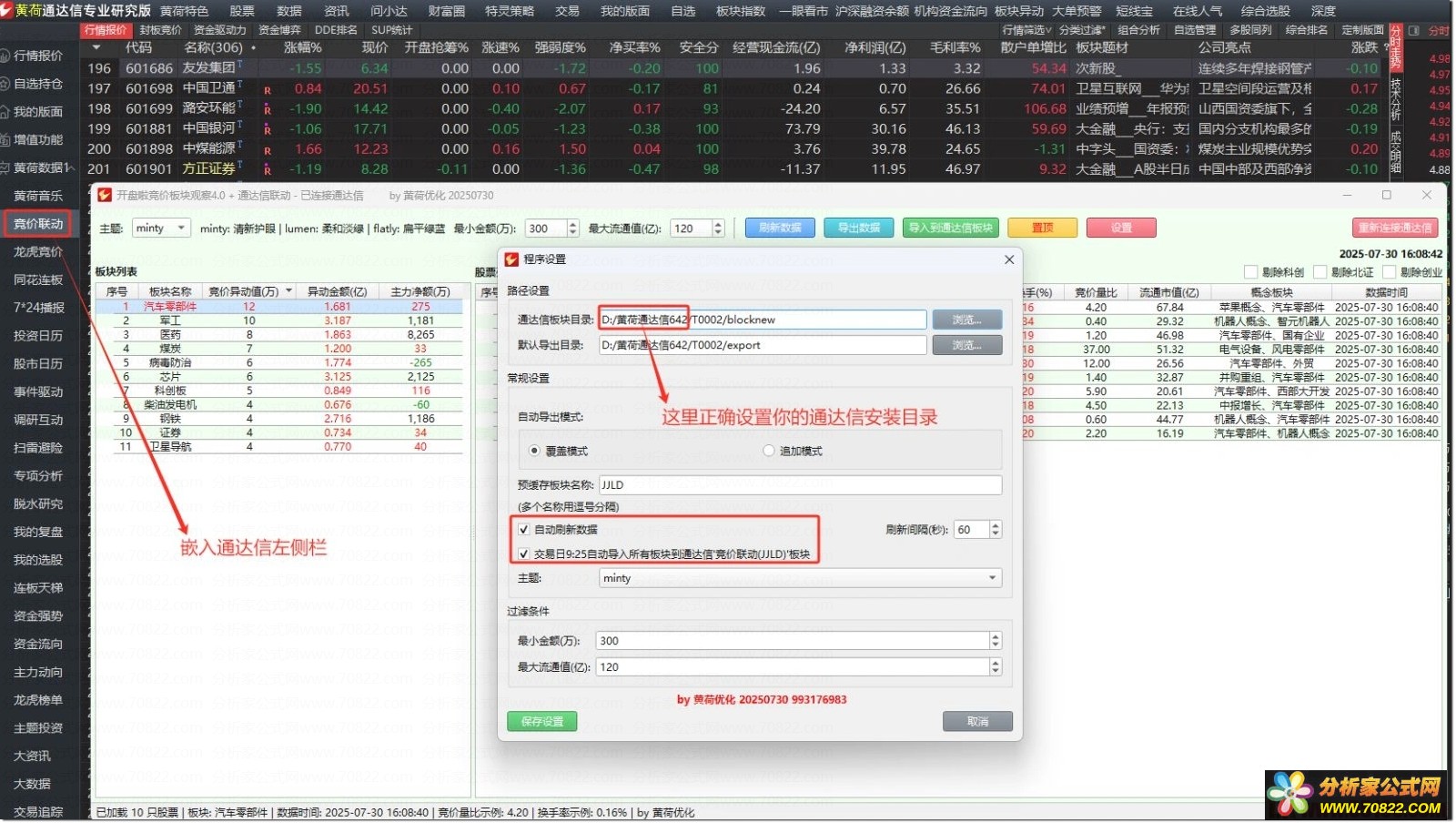Open the 特灵策略 menu
Viewport: 1456px width, 823px height.
pos(510,11)
